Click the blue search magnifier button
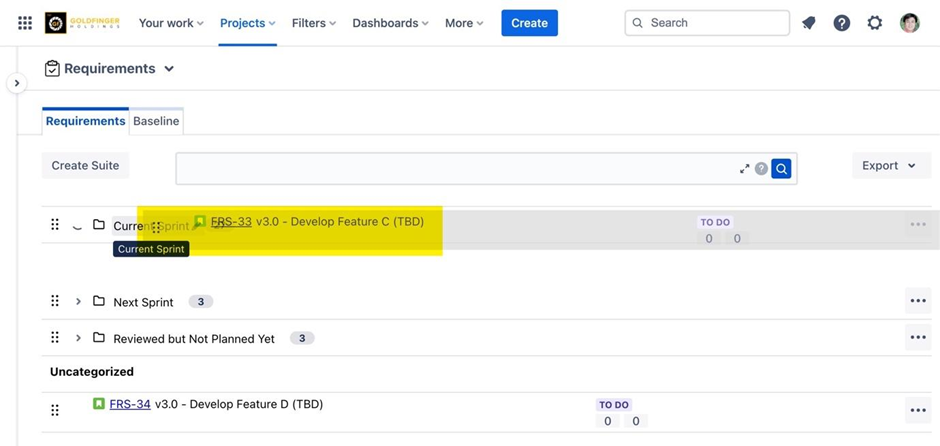940x446 pixels. (781, 169)
